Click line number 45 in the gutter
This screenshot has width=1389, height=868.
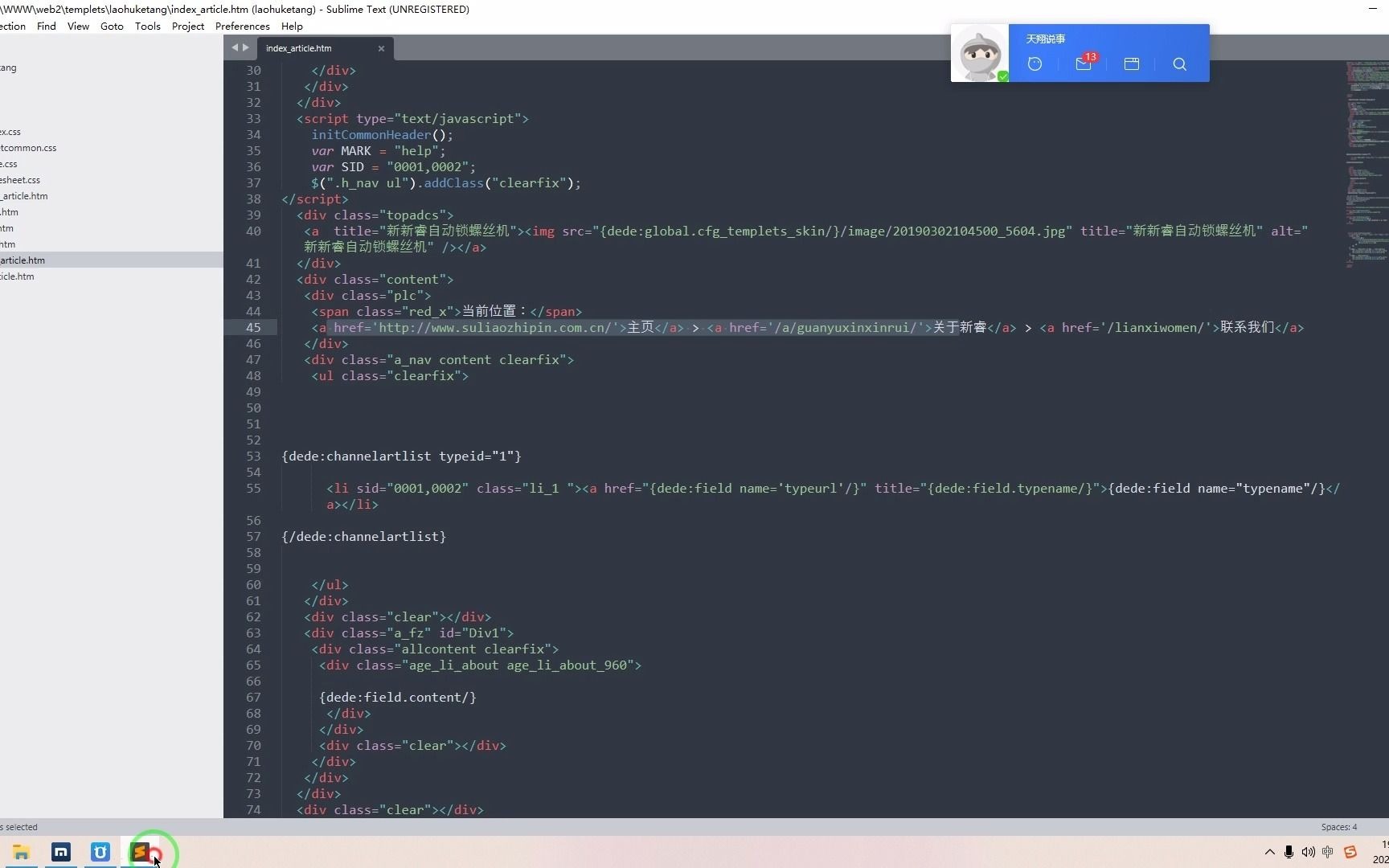pos(253,327)
